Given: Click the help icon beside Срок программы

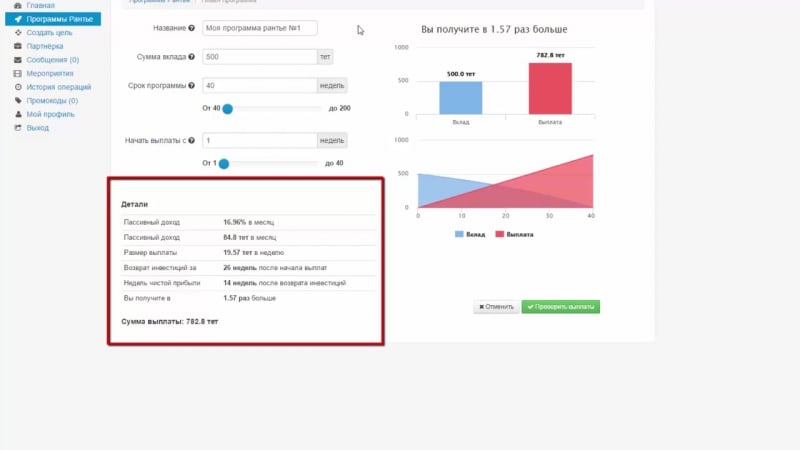Looking at the screenshot, I should pyautogui.click(x=191, y=86).
